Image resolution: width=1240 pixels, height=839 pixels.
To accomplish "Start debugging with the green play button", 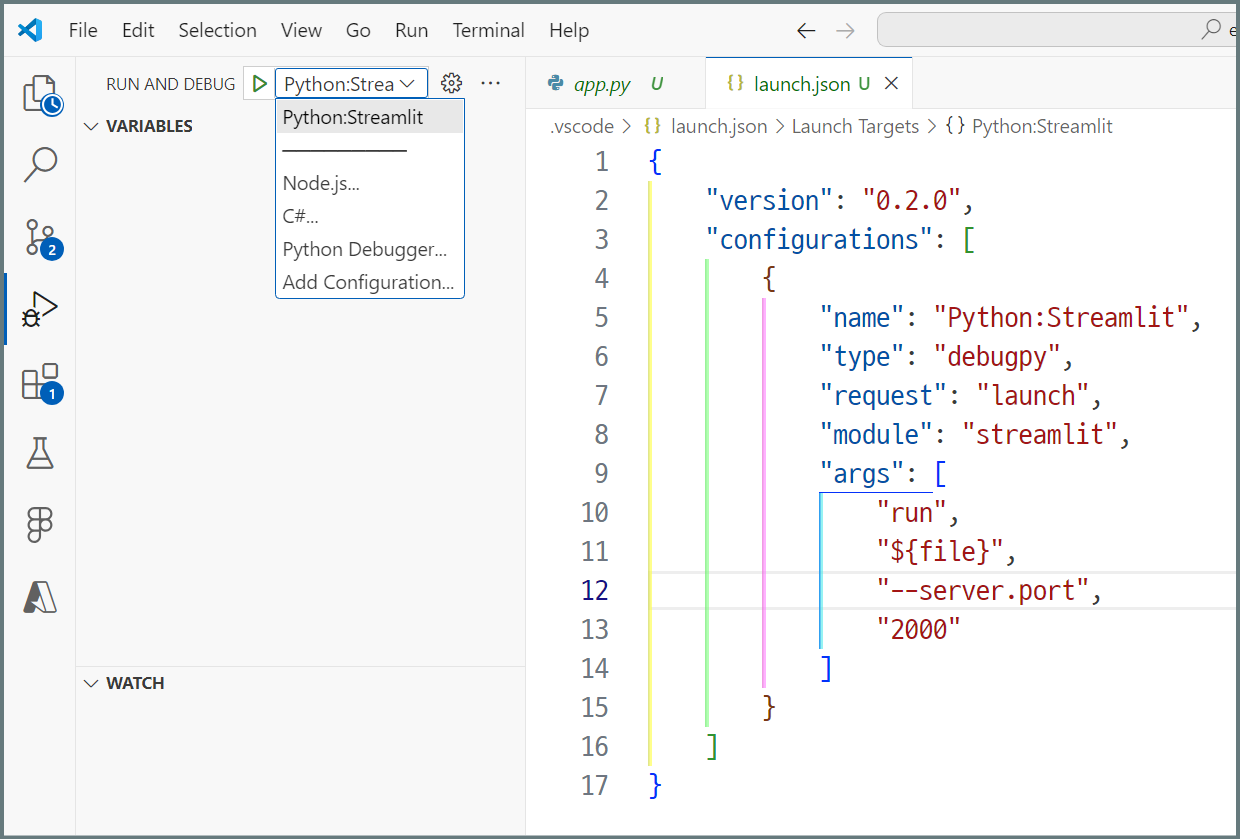I will 259,83.
